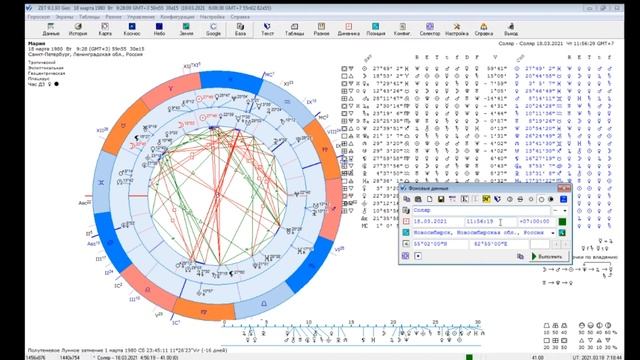640x360 pixels.
Task: Open the Справка help toolbar icon
Action: [x=484, y=29]
